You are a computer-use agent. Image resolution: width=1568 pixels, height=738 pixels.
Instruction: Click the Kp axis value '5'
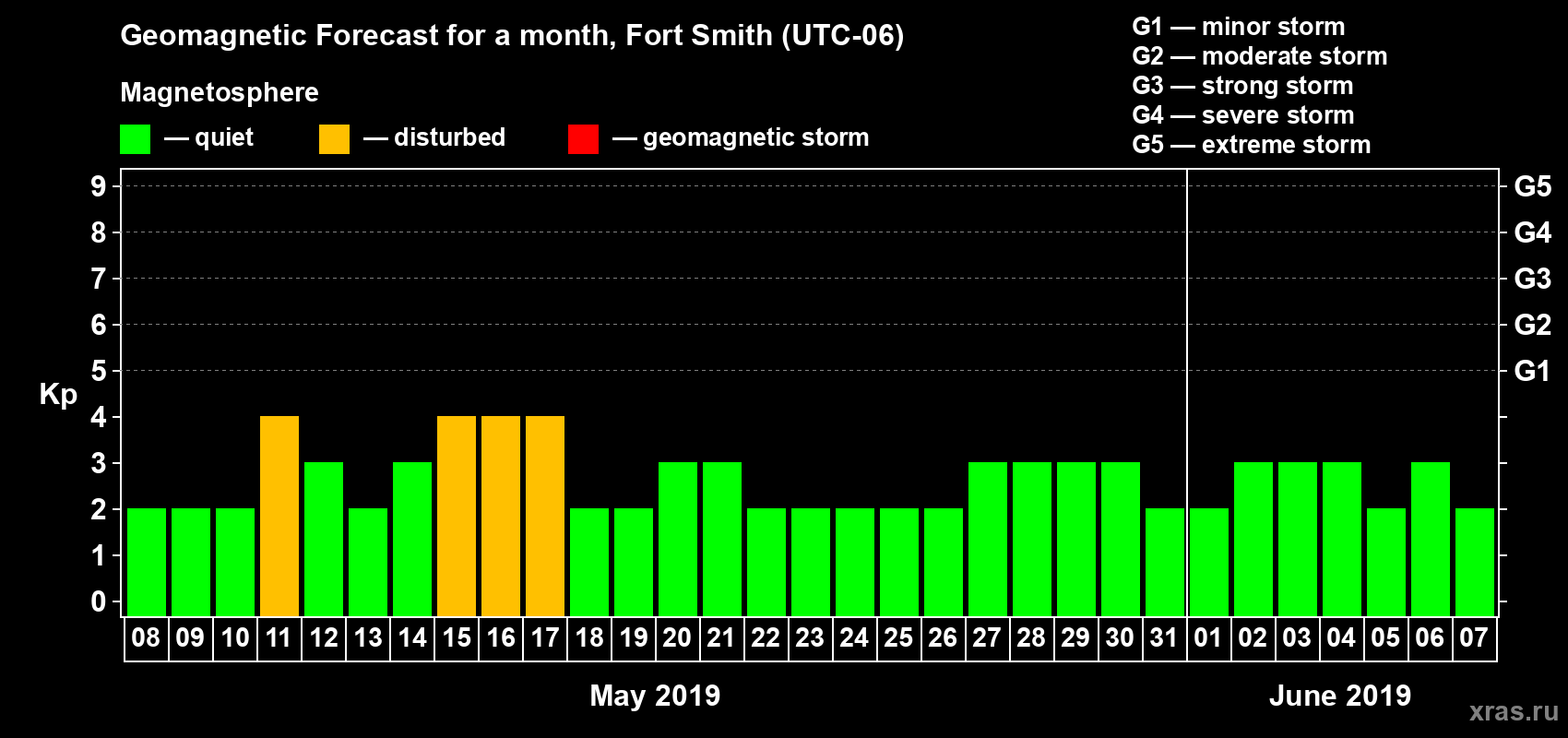(99, 371)
